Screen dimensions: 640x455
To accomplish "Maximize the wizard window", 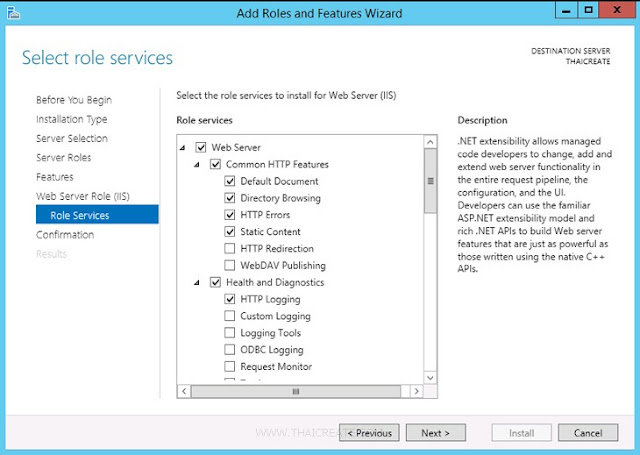I will [588, 11].
